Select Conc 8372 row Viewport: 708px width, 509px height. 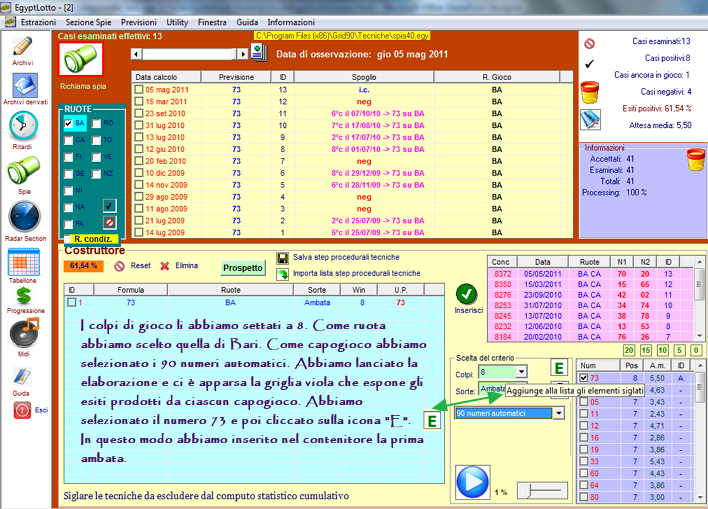591,274
